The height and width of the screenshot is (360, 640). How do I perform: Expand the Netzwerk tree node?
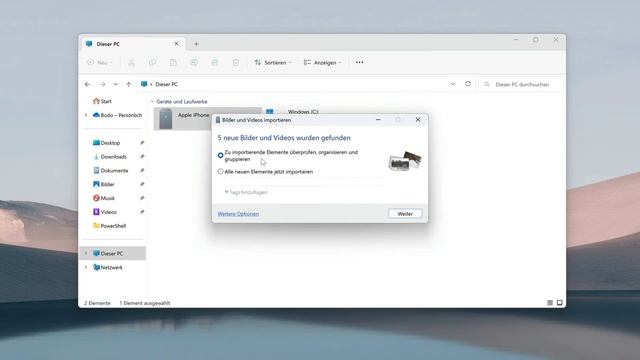(x=86, y=267)
